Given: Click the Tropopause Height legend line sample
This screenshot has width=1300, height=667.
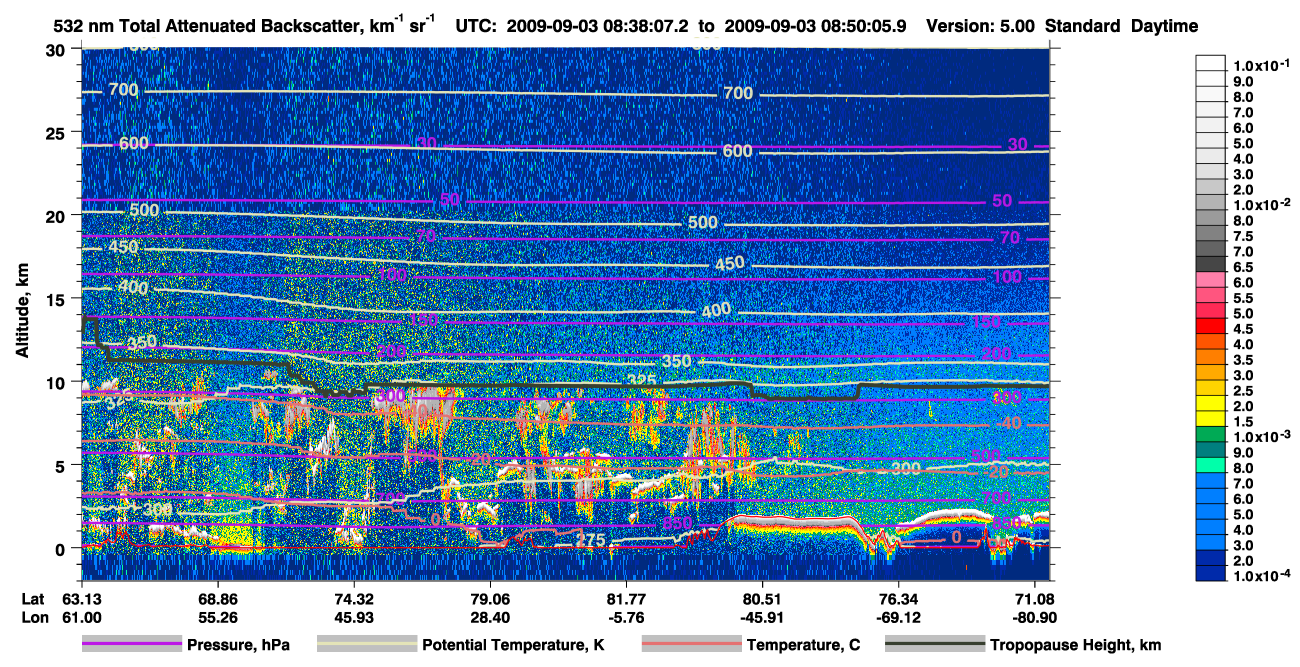Looking at the screenshot, I should pos(934,645).
